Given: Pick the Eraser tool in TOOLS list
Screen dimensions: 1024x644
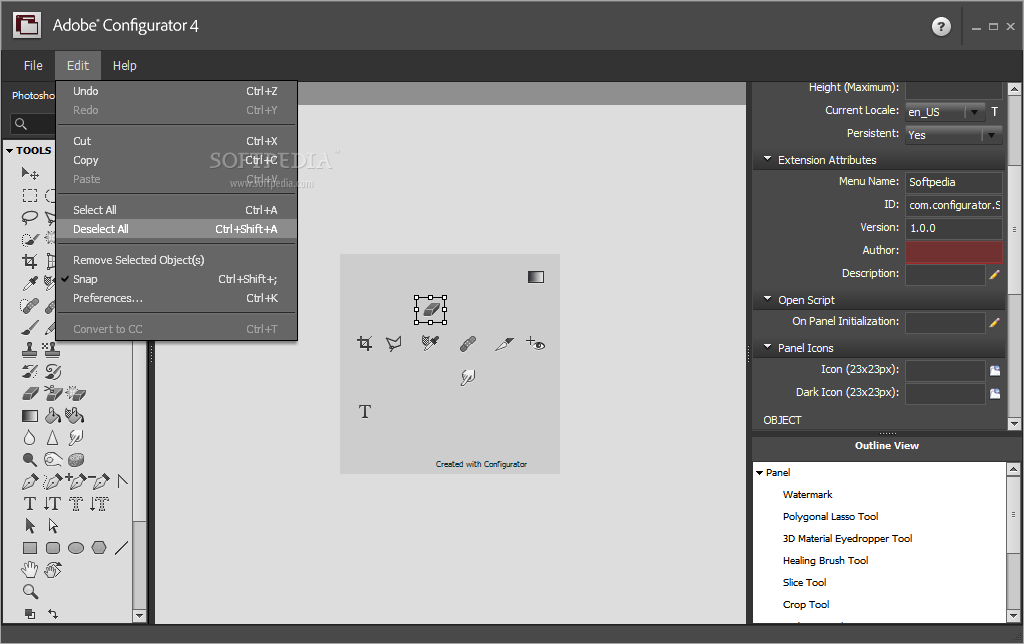Looking at the screenshot, I should point(30,393).
